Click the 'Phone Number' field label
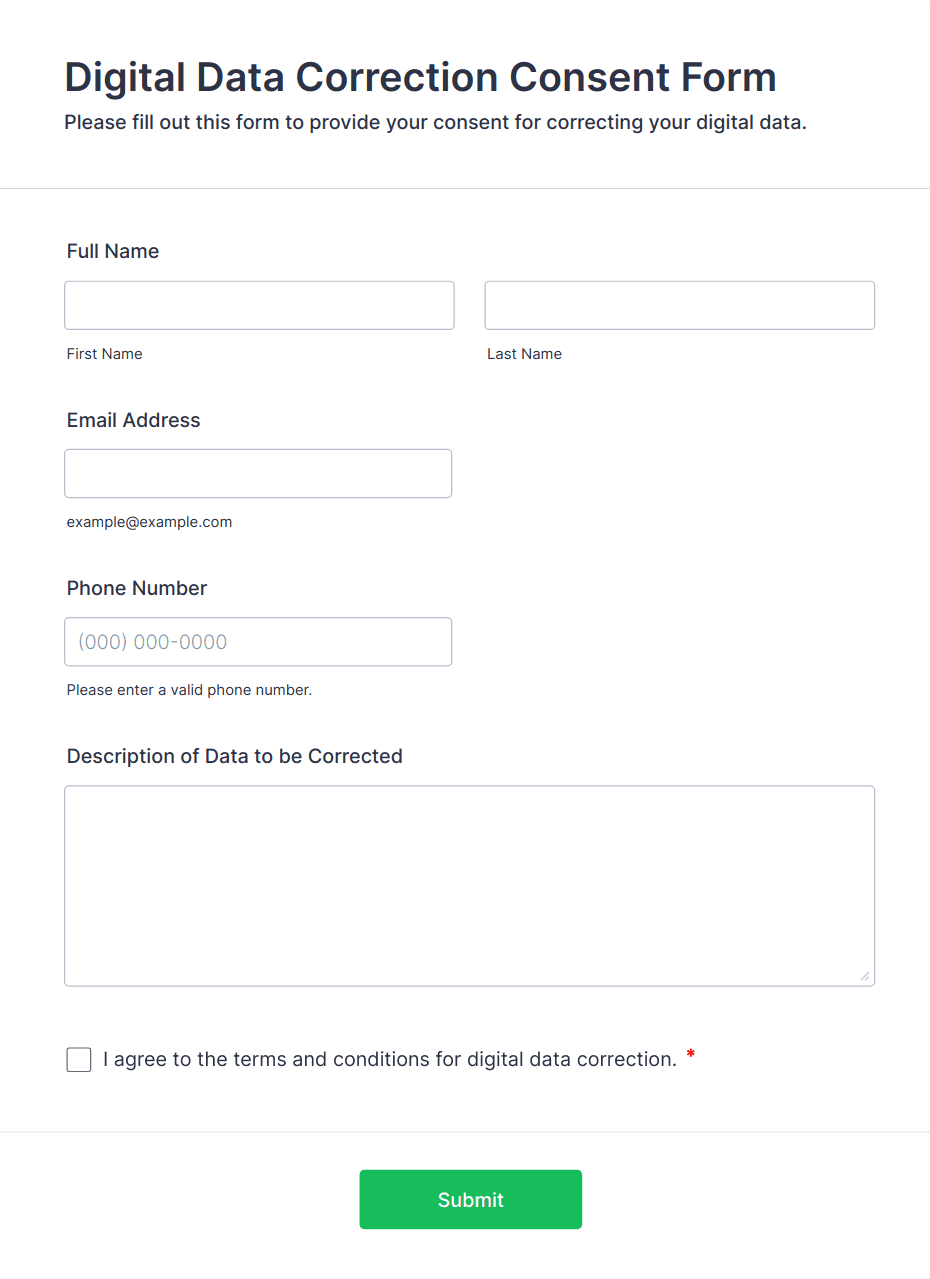The image size is (930, 1279). click(x=137, y=588)
